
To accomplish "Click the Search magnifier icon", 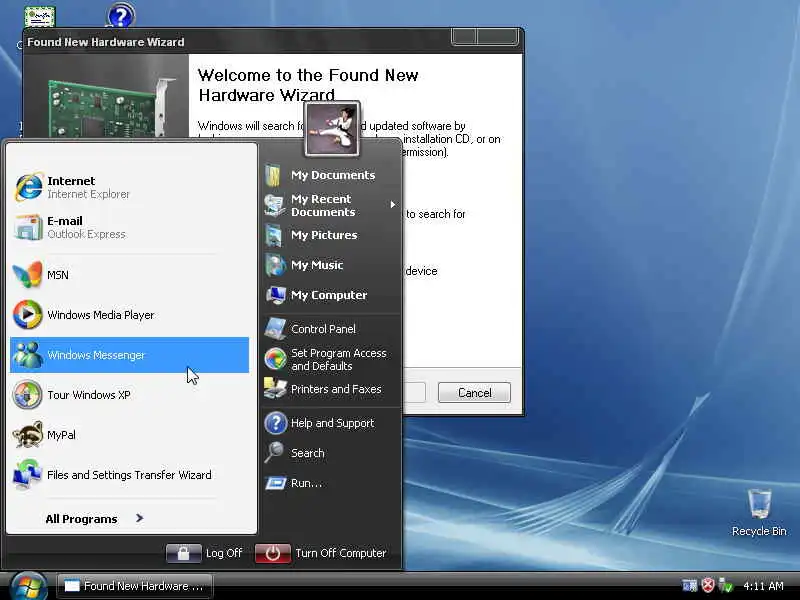I will tap(274, 453).
